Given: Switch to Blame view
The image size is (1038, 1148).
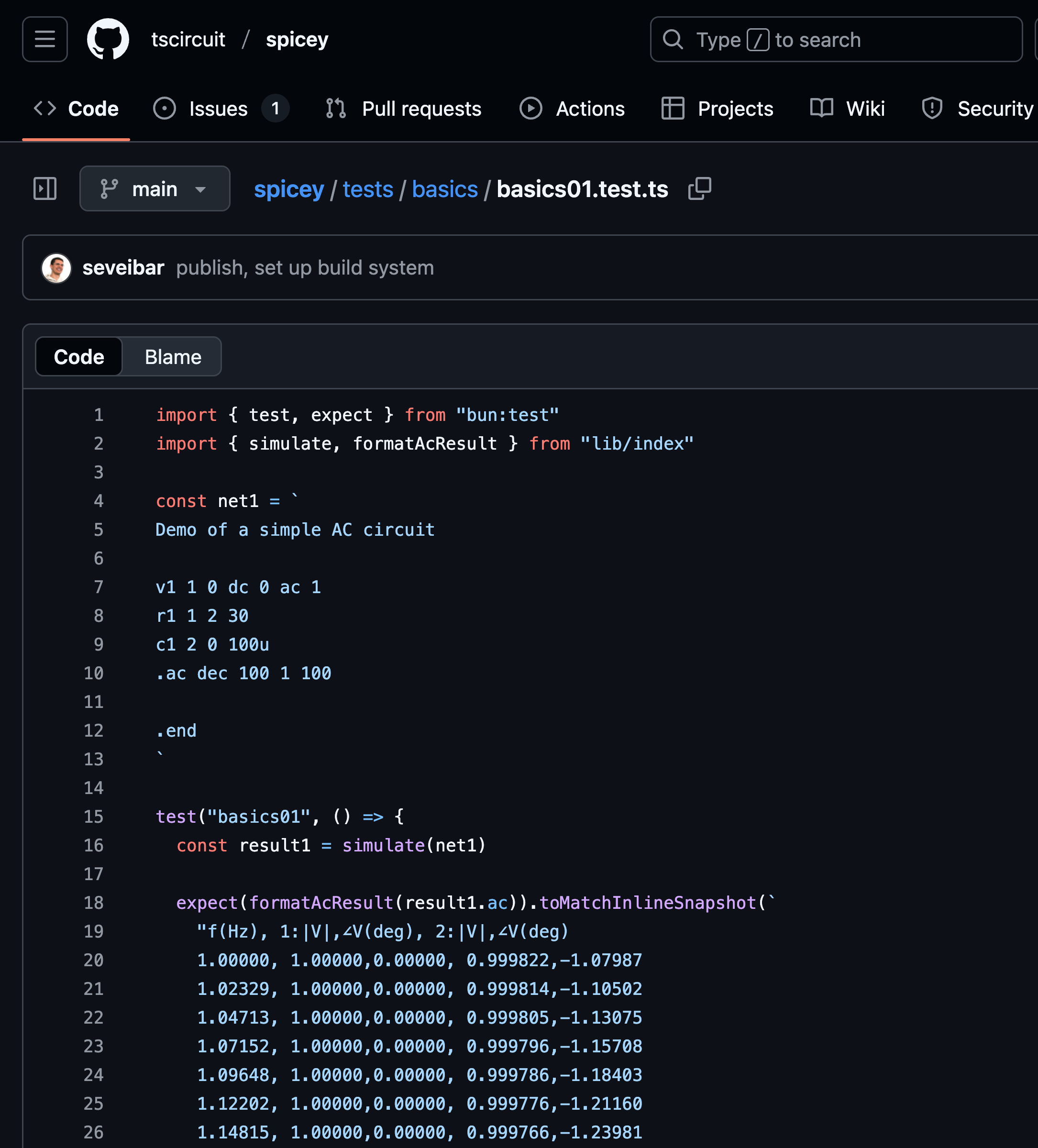Looking at the screenshot, I should [x=173, y=357].
